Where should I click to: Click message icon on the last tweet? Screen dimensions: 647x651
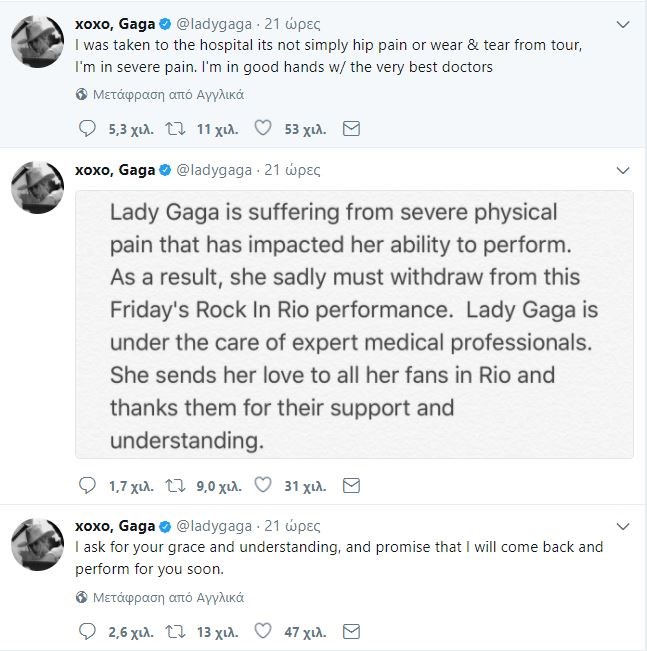click(x=350, y=631)
